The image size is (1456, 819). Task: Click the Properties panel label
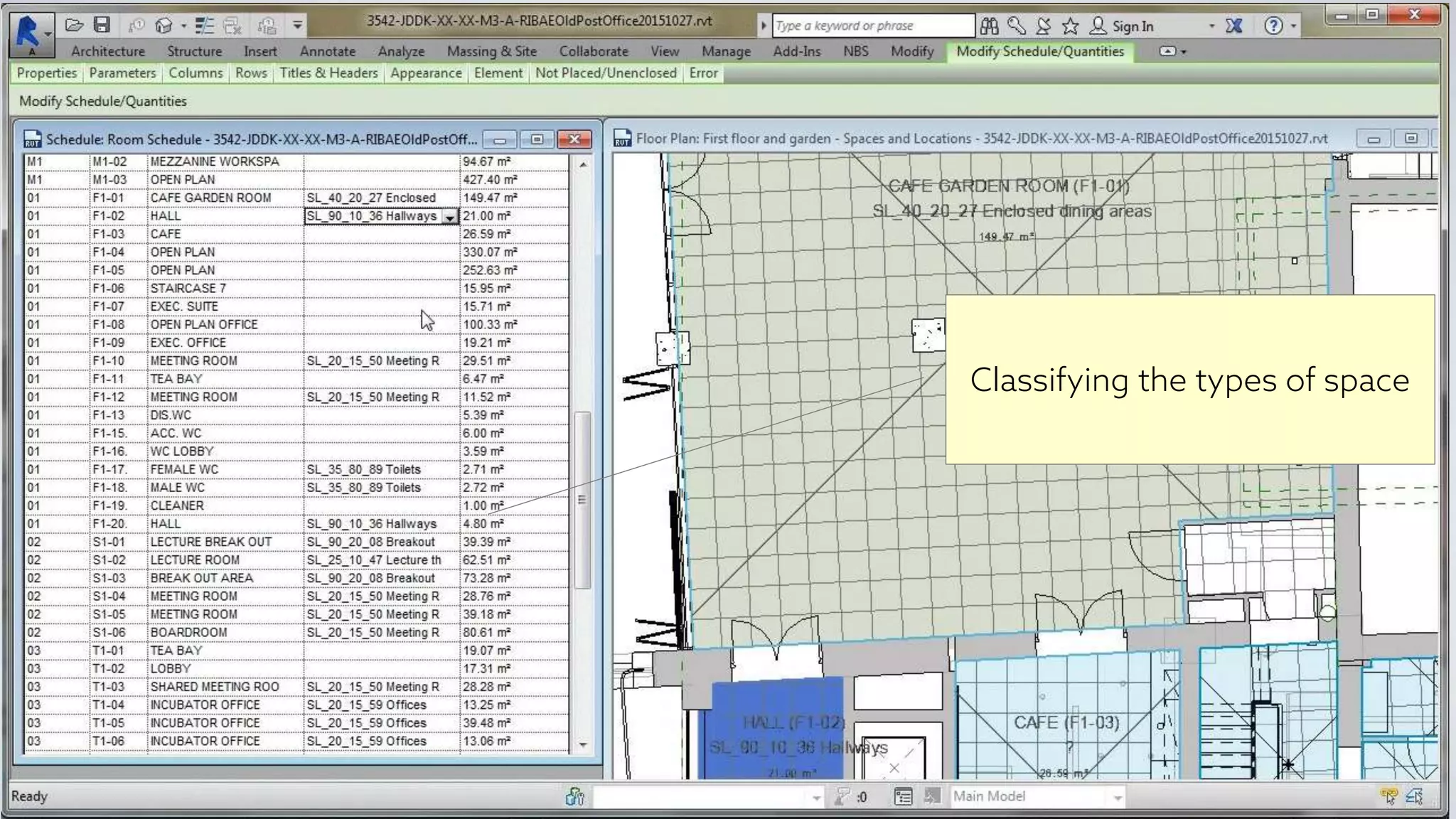[x=47, y=73]
